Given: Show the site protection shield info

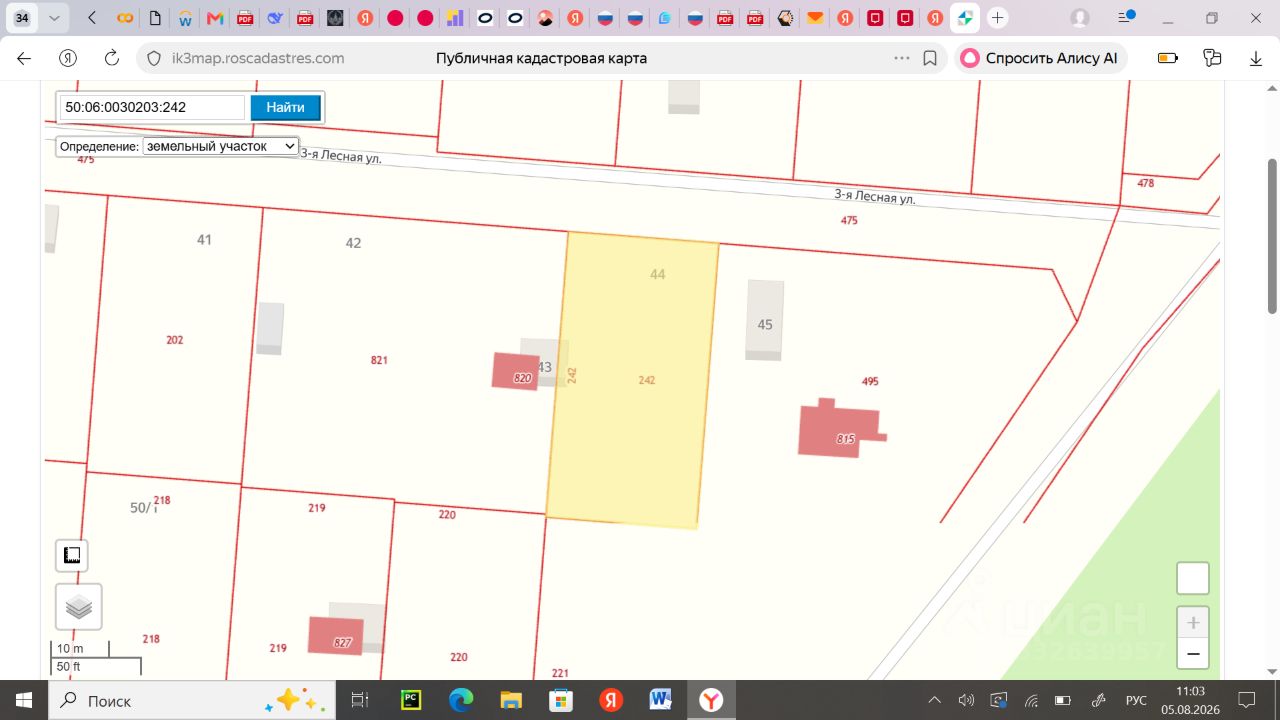Looking at the screenshot, I should point(153,58).
